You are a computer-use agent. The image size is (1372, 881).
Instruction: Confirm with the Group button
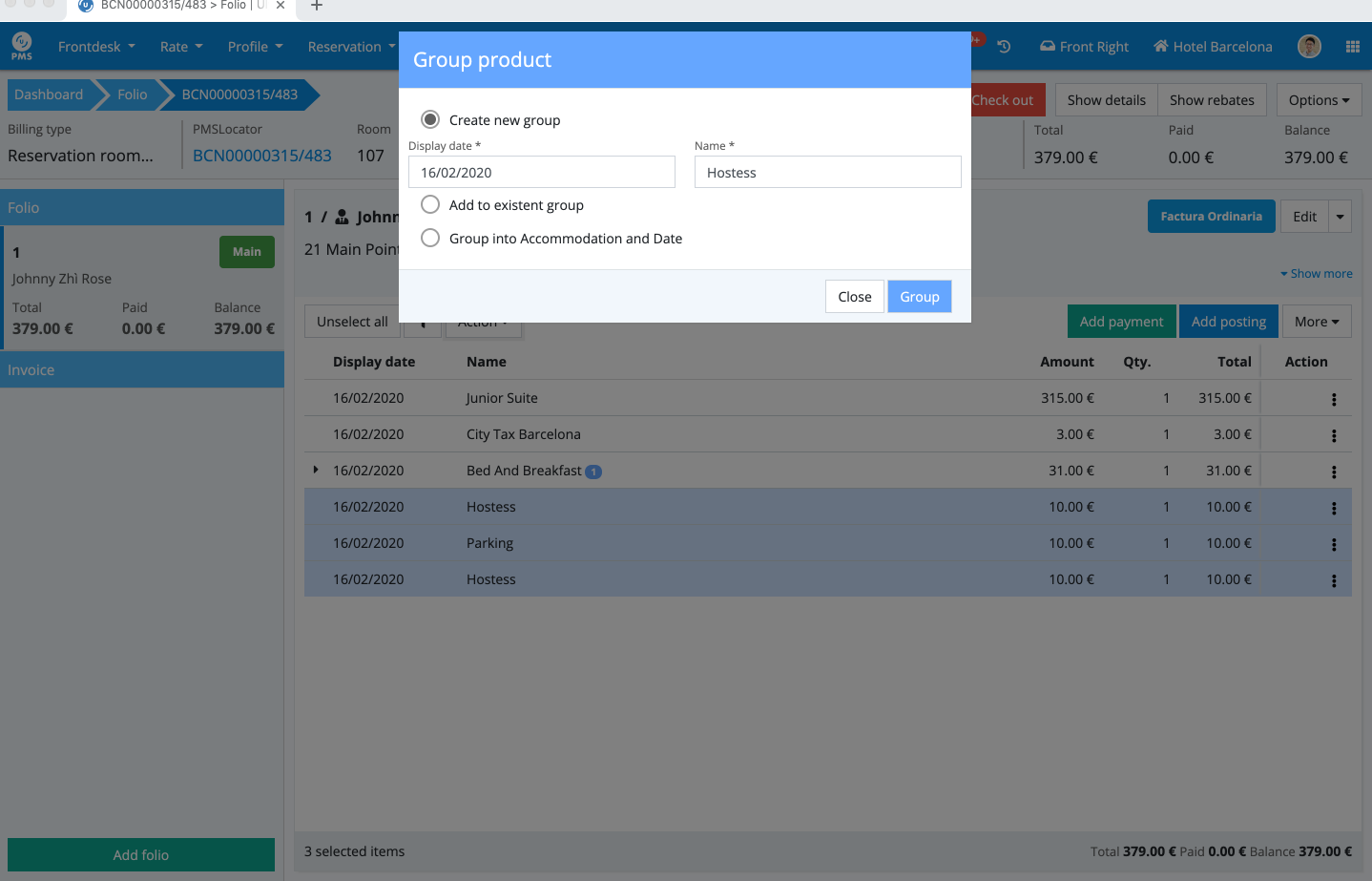click(919, 297)
